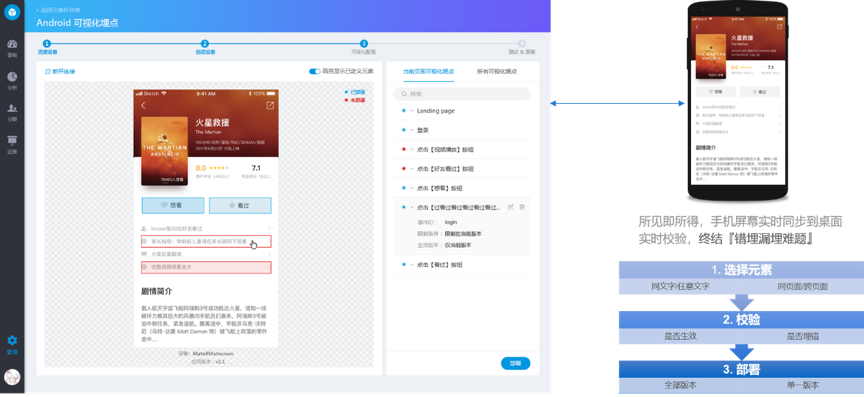Click the 片尾彩蛋解读 row in desktop preview
Screen dimensions: 864x397
click(x=207, y=254)
